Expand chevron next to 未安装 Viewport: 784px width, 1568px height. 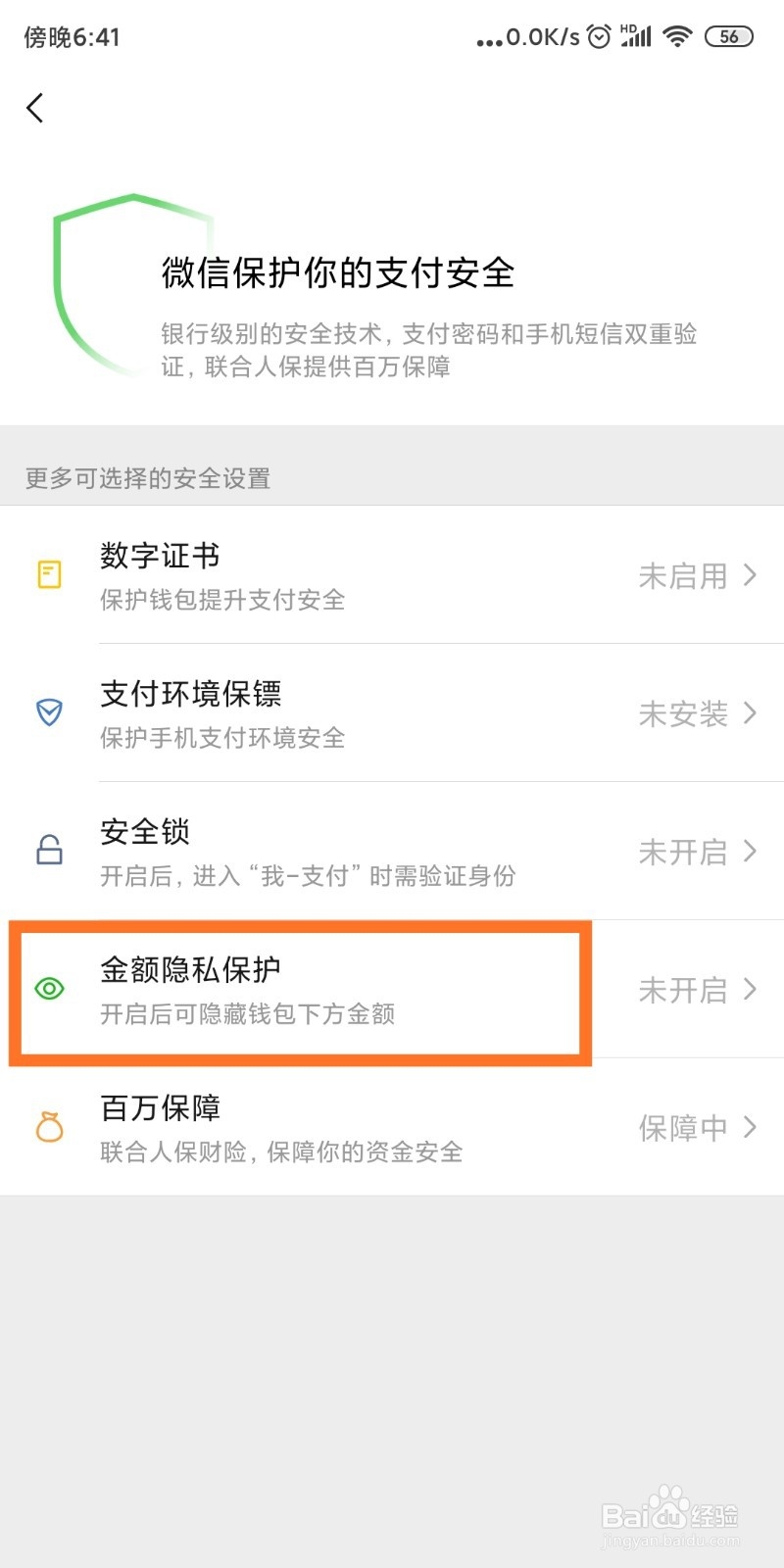click(x=750, y=713)
